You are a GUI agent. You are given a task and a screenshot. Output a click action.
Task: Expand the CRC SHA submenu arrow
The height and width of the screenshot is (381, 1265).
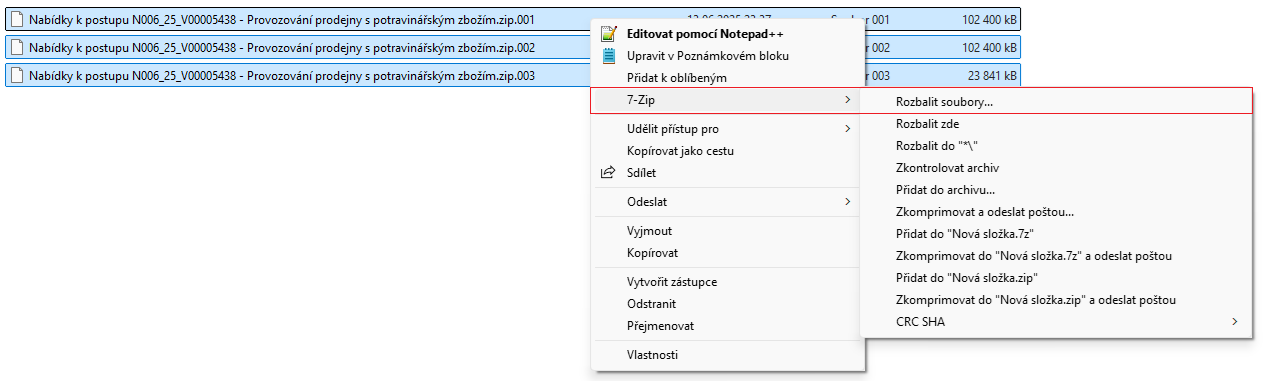[x=1235, y=322]
